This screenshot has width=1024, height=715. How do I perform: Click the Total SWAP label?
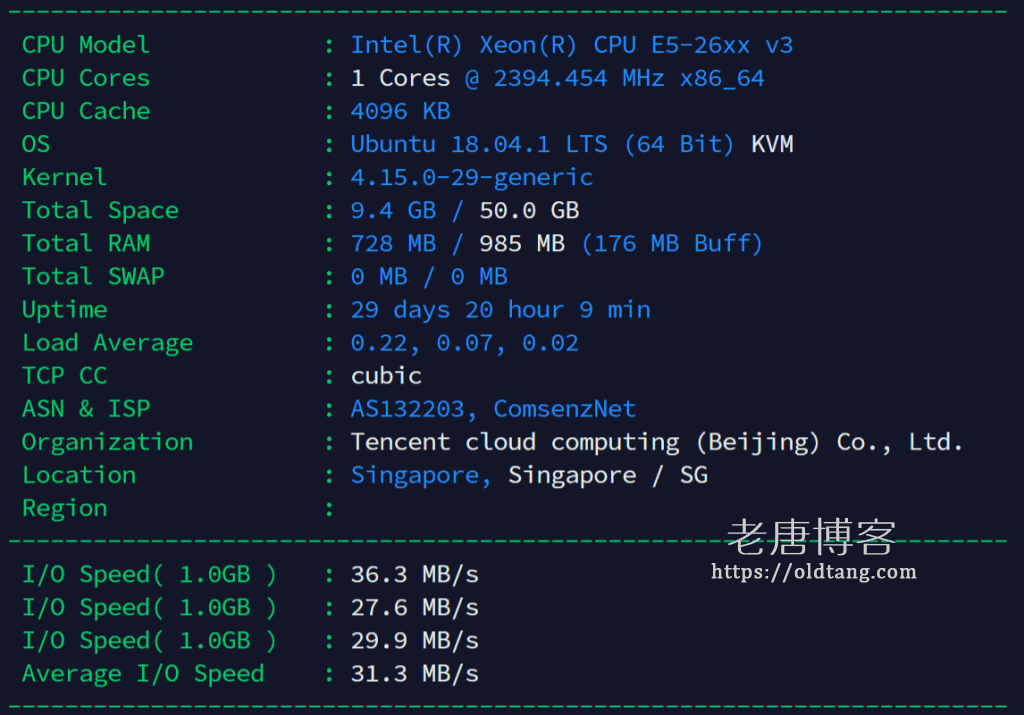(x=93, y=276)
